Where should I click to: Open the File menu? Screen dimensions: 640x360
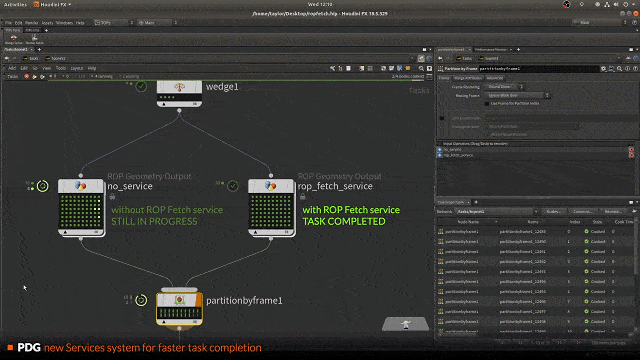[8, 23]
